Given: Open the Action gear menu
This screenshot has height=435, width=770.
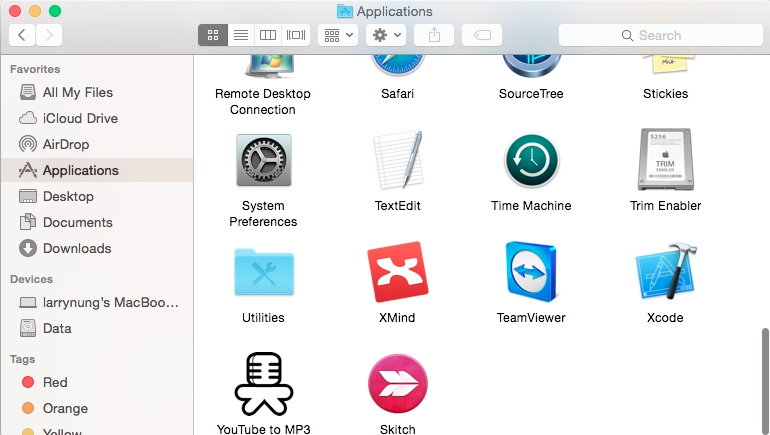Looking at the screenshot, I should 386,35.
